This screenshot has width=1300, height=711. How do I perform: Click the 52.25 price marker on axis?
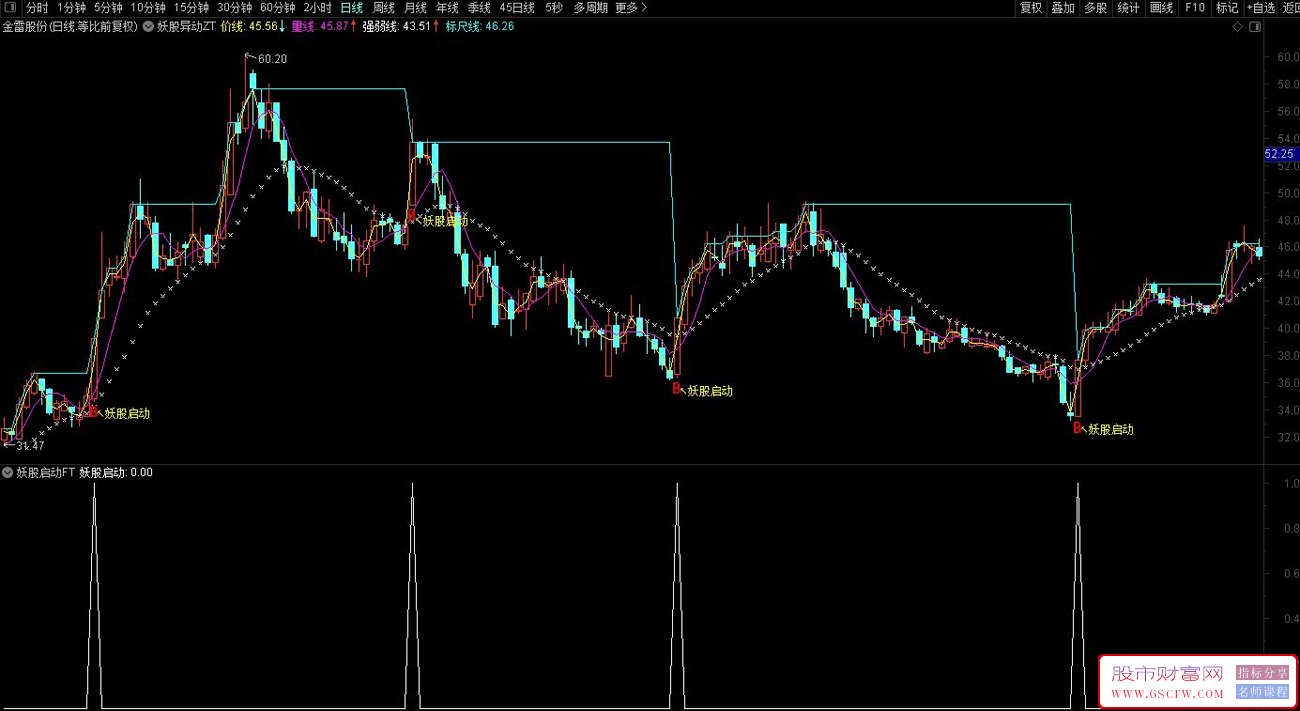[x=1279, y=154]
